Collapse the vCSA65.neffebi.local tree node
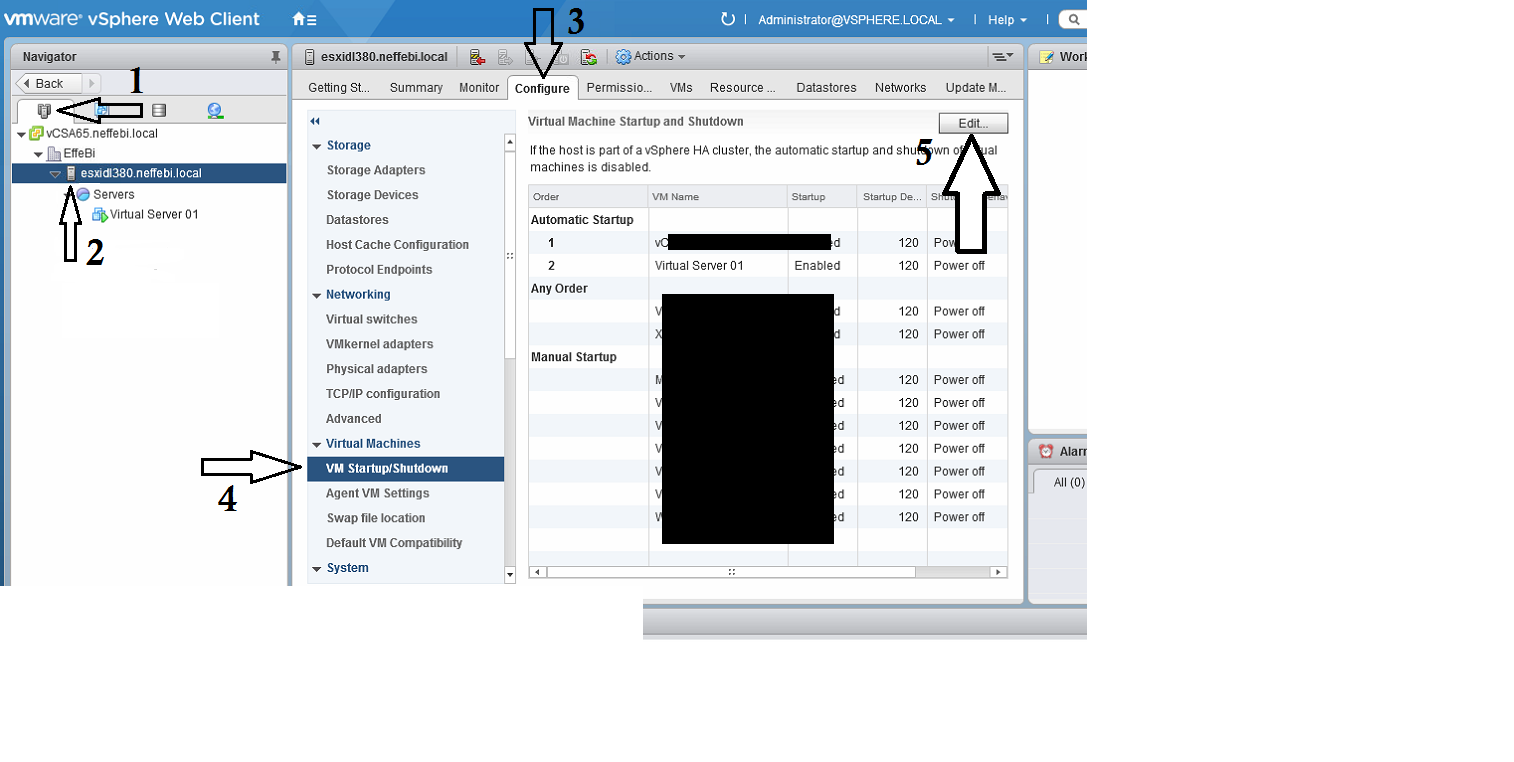 tap(21, 134)
